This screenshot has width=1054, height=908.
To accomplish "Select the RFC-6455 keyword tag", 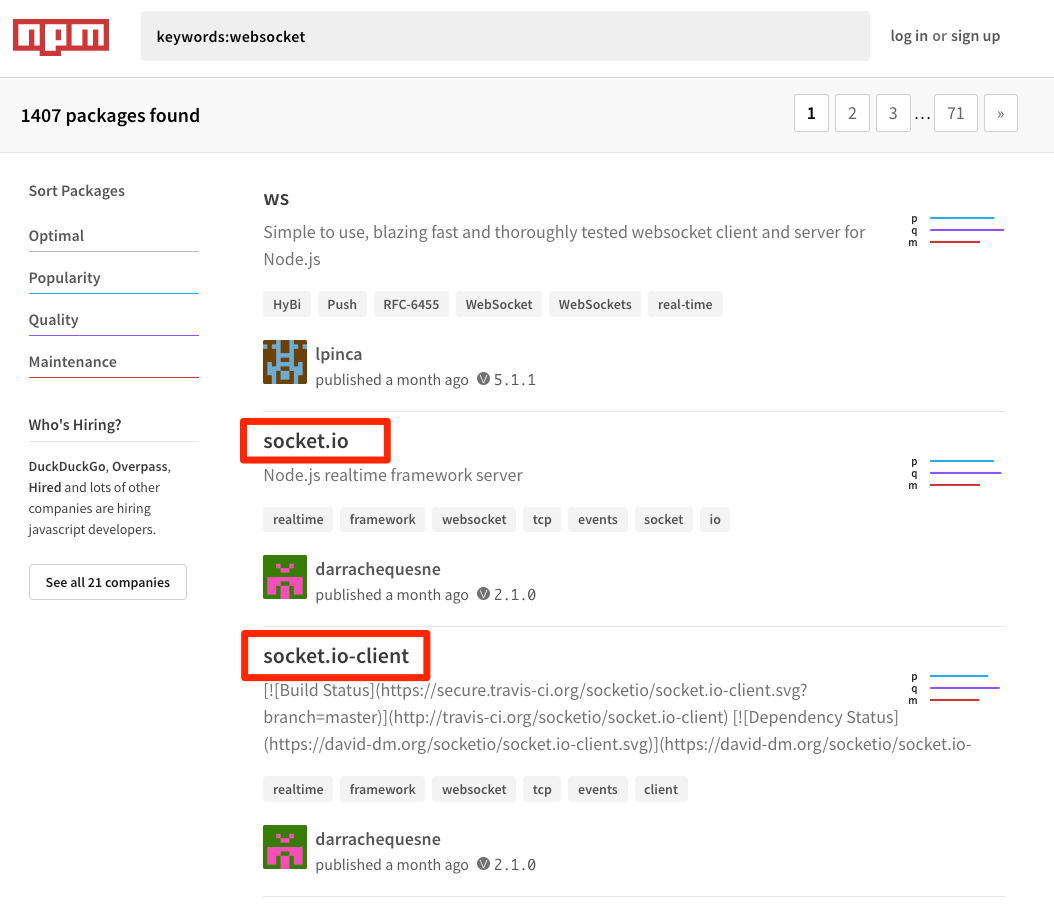I will tap(411, 304).
